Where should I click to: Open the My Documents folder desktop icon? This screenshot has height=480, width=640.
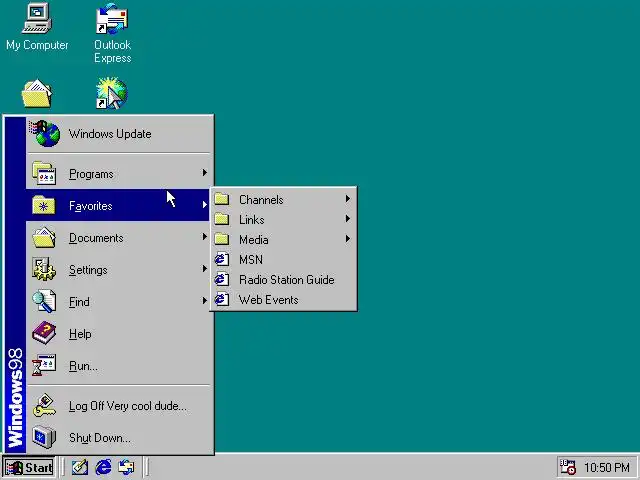[x=36, y=93]
